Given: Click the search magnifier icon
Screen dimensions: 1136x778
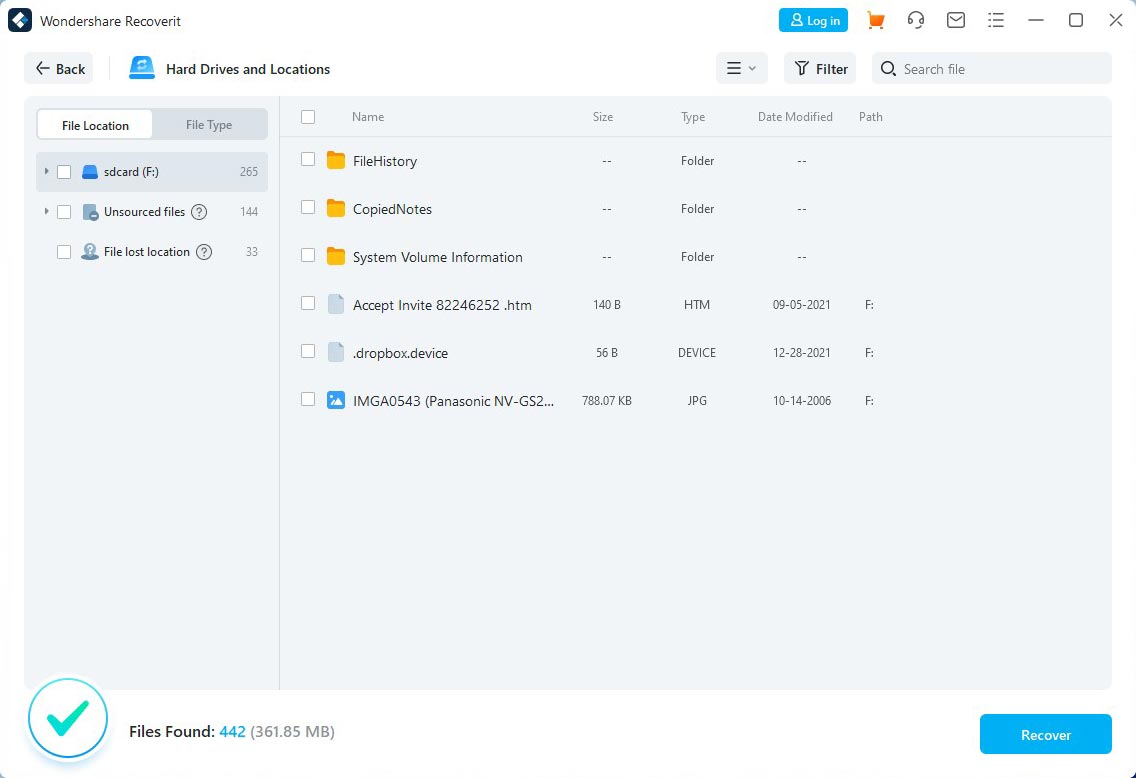Looking at the screenshot, I should pyautogui.click(x=888, y=69).
